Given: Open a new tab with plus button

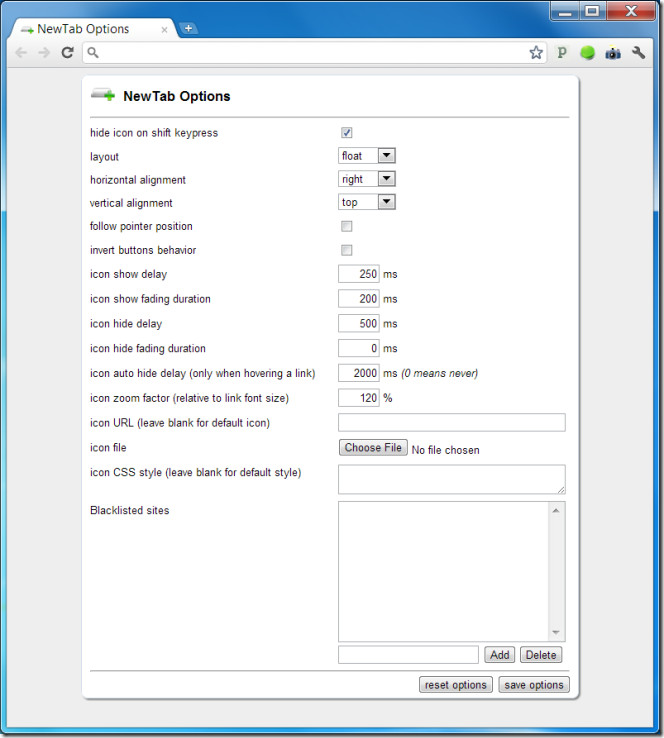Looking at the screenshot, I should pyautogui.click(x=188, y=28).
